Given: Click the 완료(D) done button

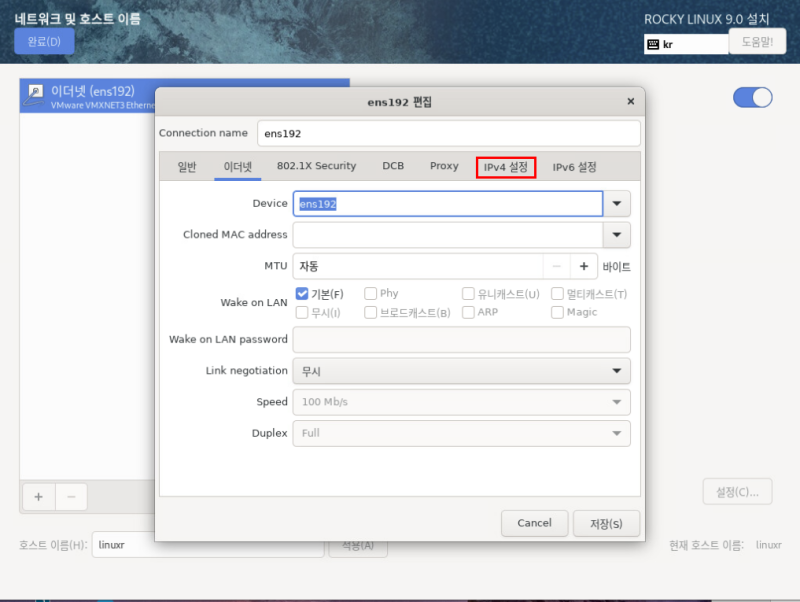Looking at the screenshot, I should pyautogui.click(x=44, y=41).
